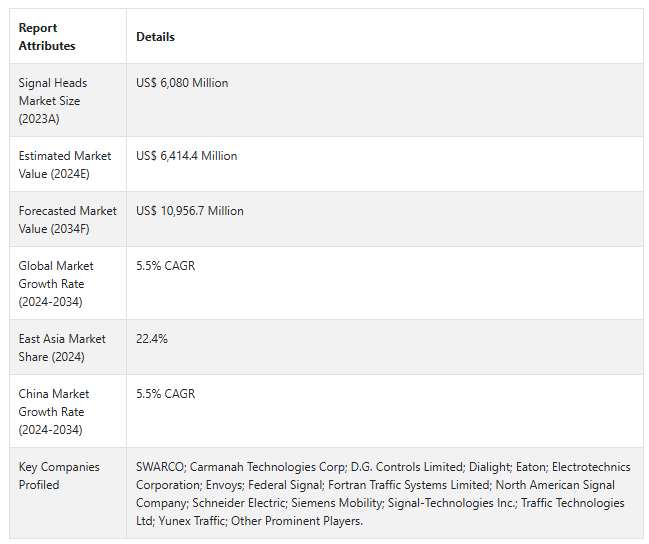Select the "Estimated Market Value (2024E)" cell
This screenshot has height=544, width=649.
coord(63,164)
